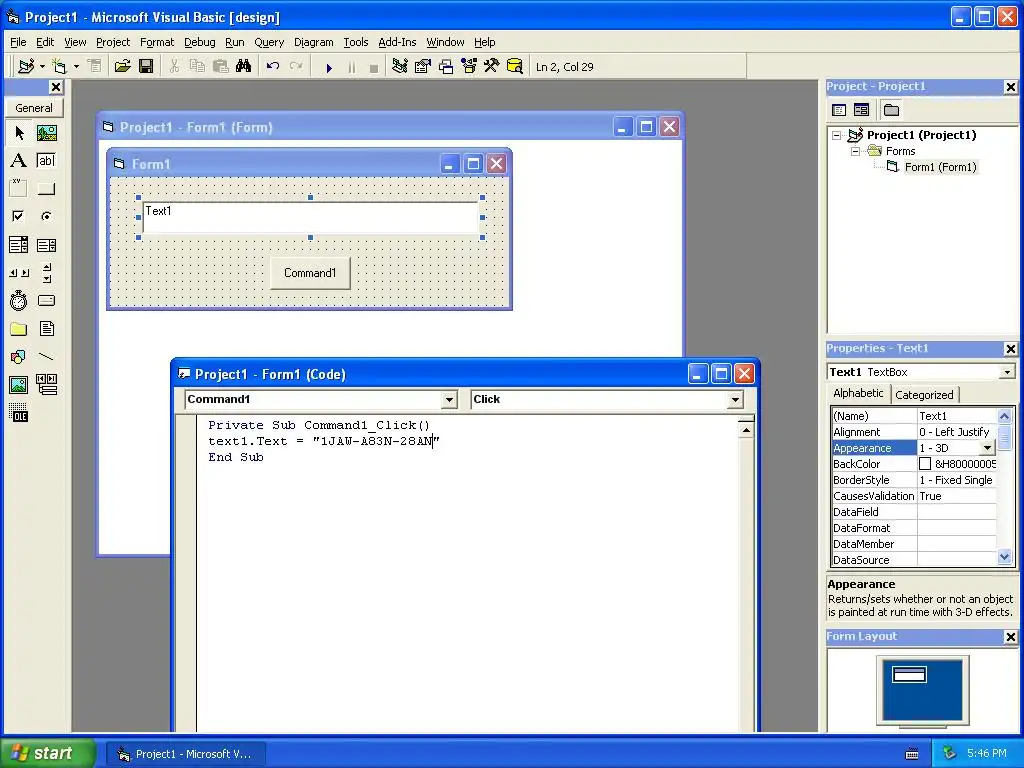Screen dimensions: 1024x768
Task: Open the Project menu
Action: click(x=113, y=42)
